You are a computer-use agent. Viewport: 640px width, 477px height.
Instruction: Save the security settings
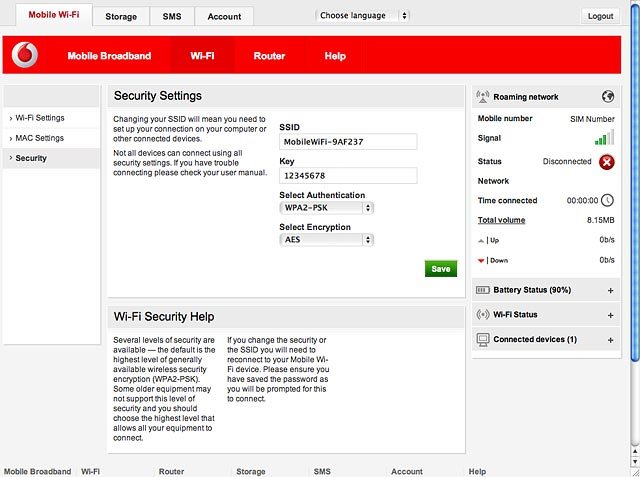click(441, 268)
